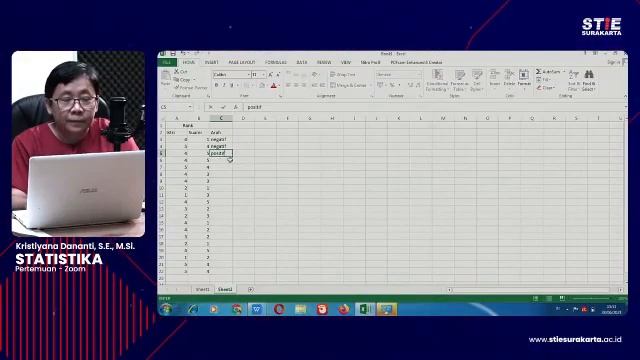Open the Merge & Center dropdown arrow

[370, 85]
